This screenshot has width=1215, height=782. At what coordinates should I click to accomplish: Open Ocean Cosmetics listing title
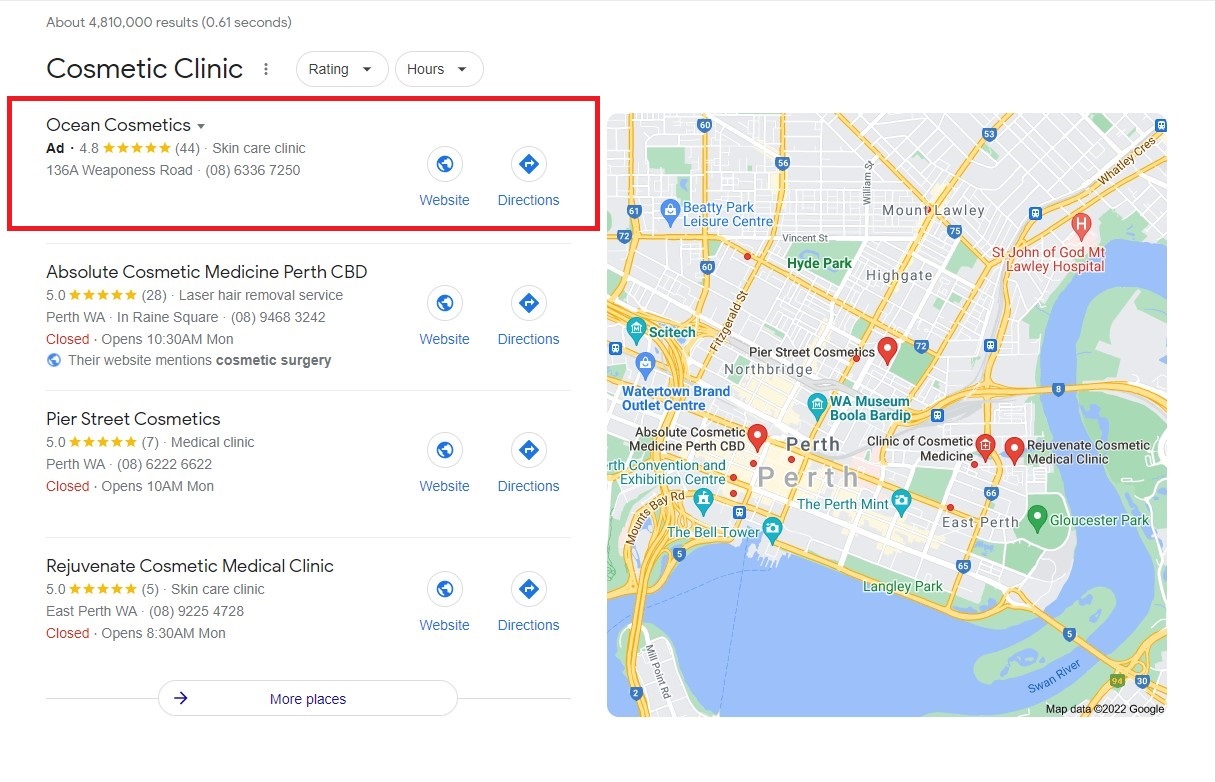click(x=118, y=125)
